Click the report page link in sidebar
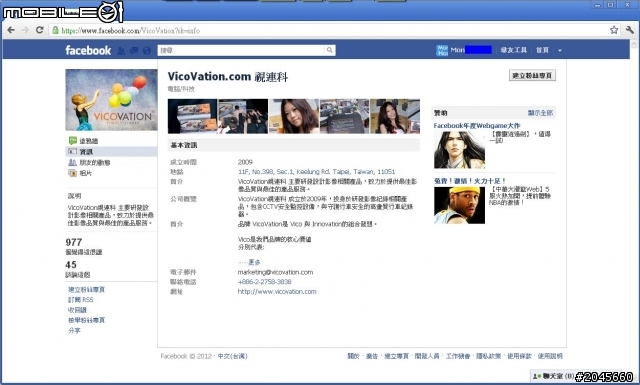The height and width of the screenshot is (385, 640). point(86,320)
